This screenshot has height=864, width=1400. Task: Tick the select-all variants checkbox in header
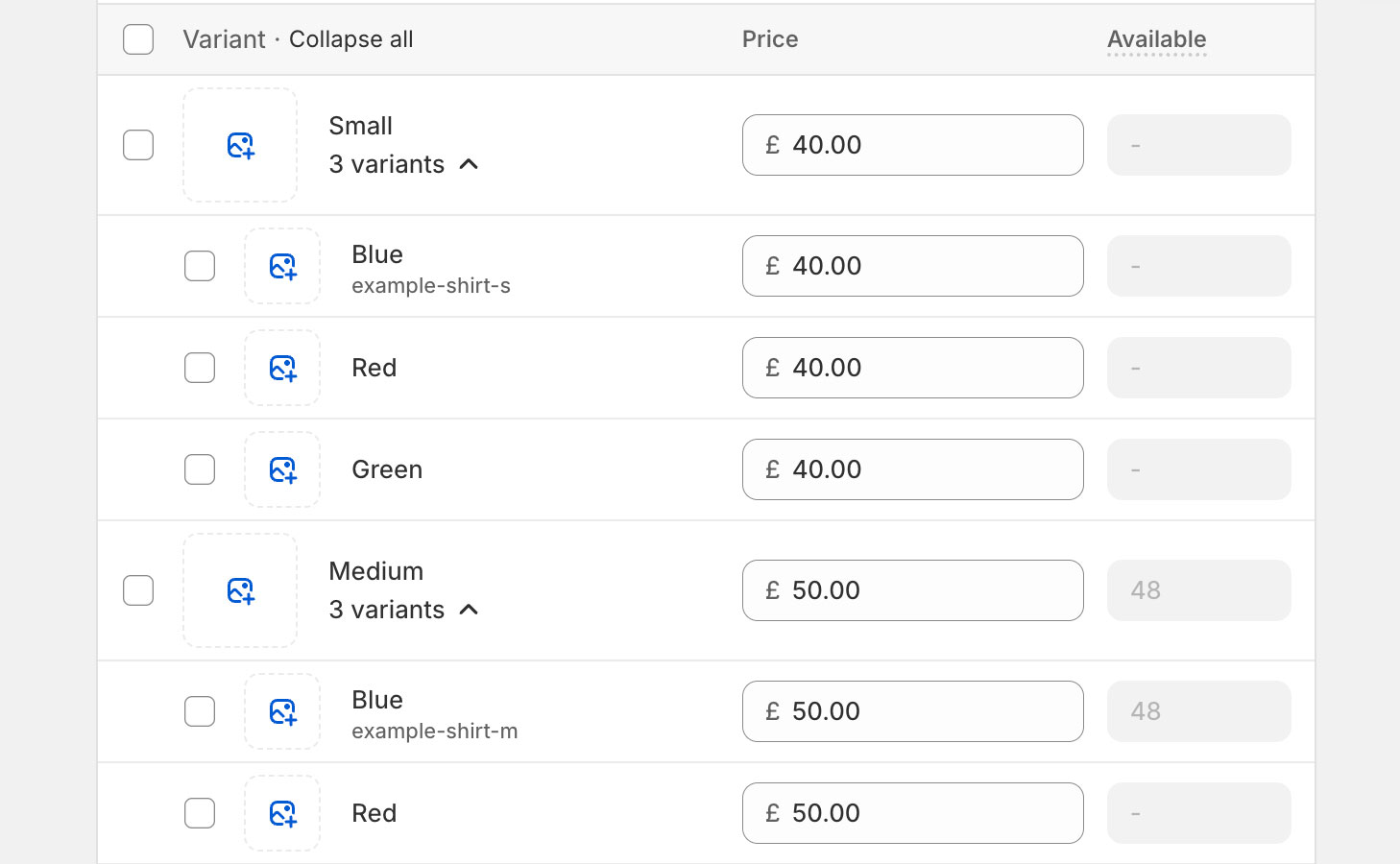coord(138,39)
